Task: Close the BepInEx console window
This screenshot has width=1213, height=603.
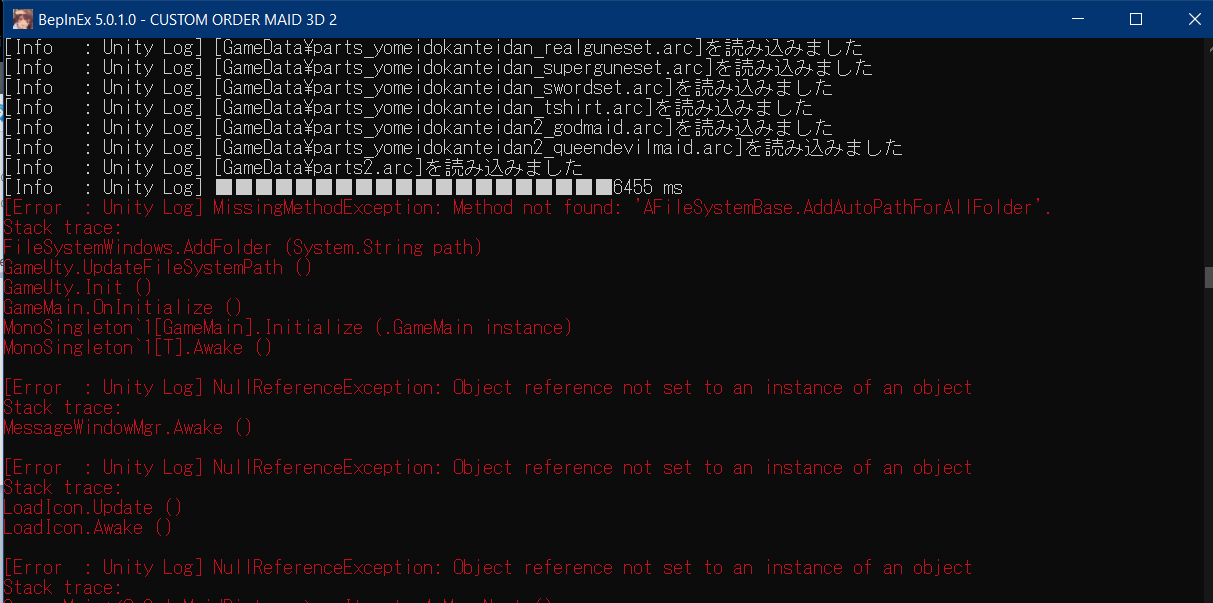Action: tap(1189, 19)
